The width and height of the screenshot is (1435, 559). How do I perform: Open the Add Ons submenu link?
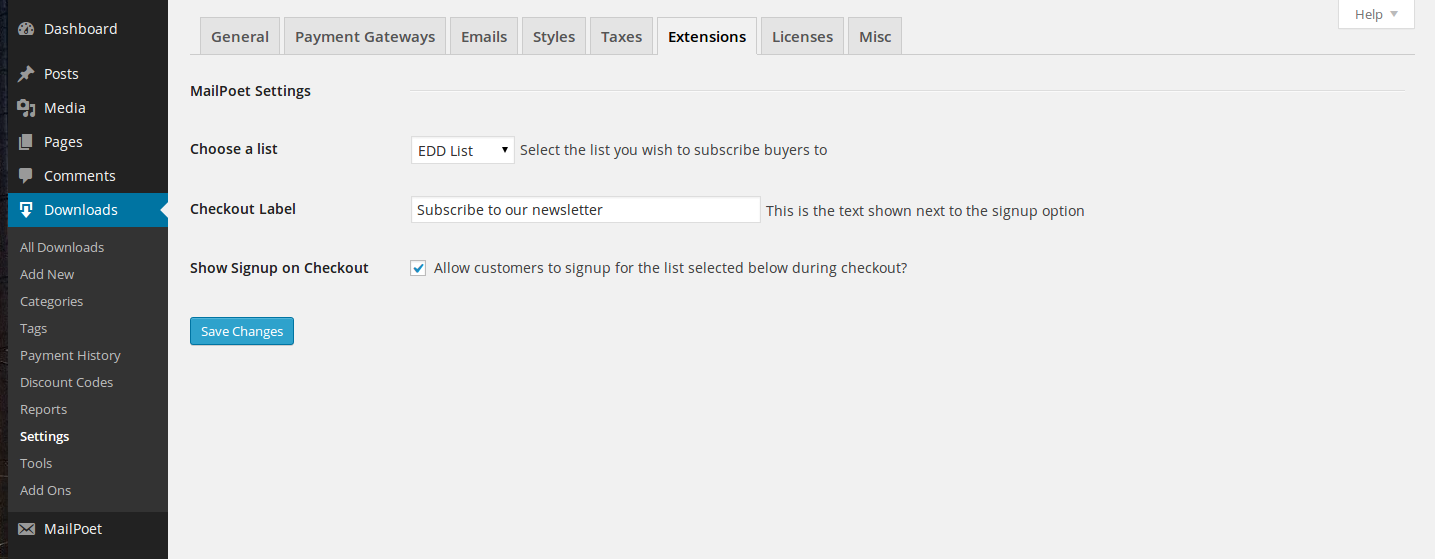click(x=45, y=490)
